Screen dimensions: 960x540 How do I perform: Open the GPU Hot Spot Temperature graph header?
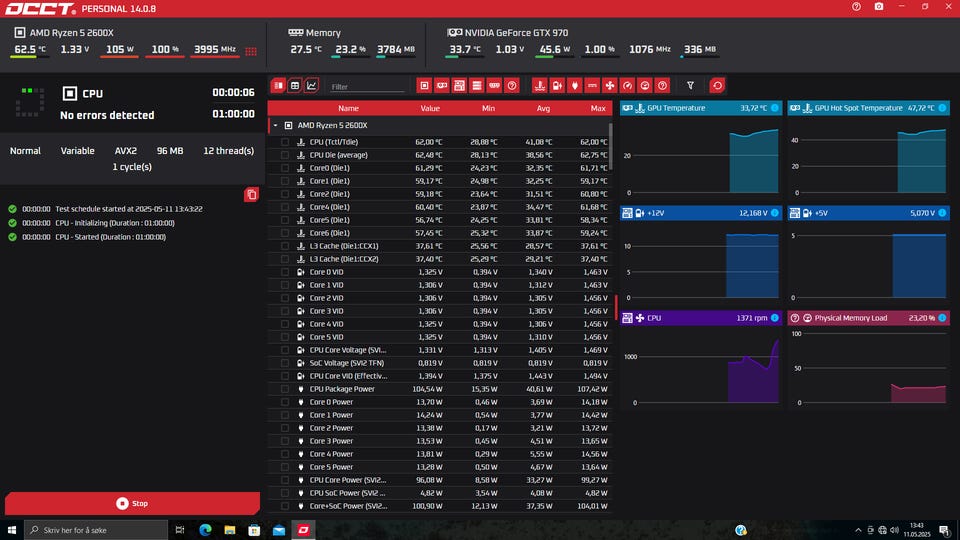(868, 108)
